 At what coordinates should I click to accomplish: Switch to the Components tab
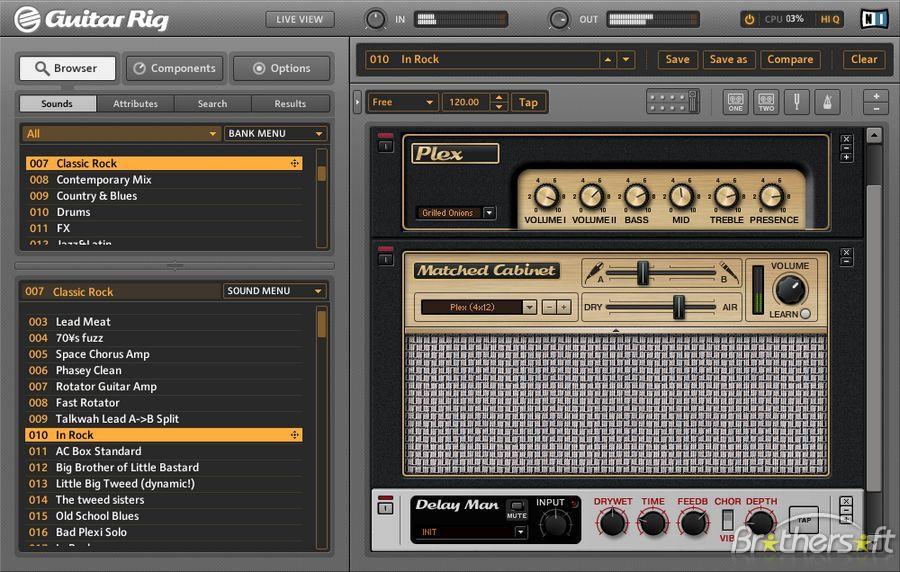[175, 68]
